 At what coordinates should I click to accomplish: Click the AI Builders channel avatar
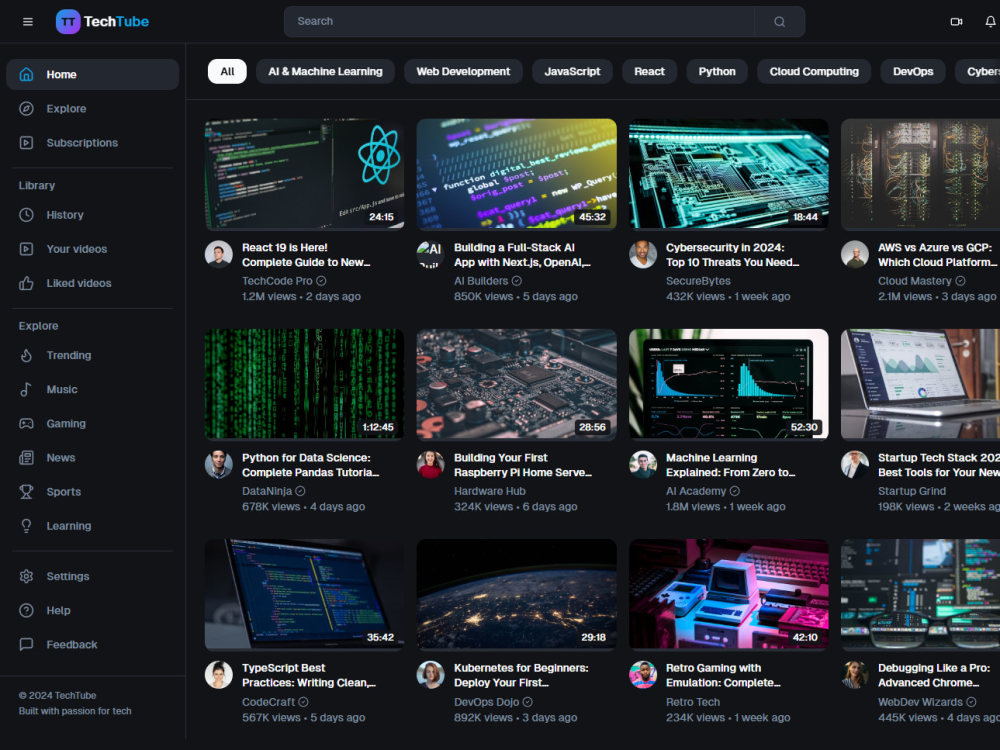(430, 254)
